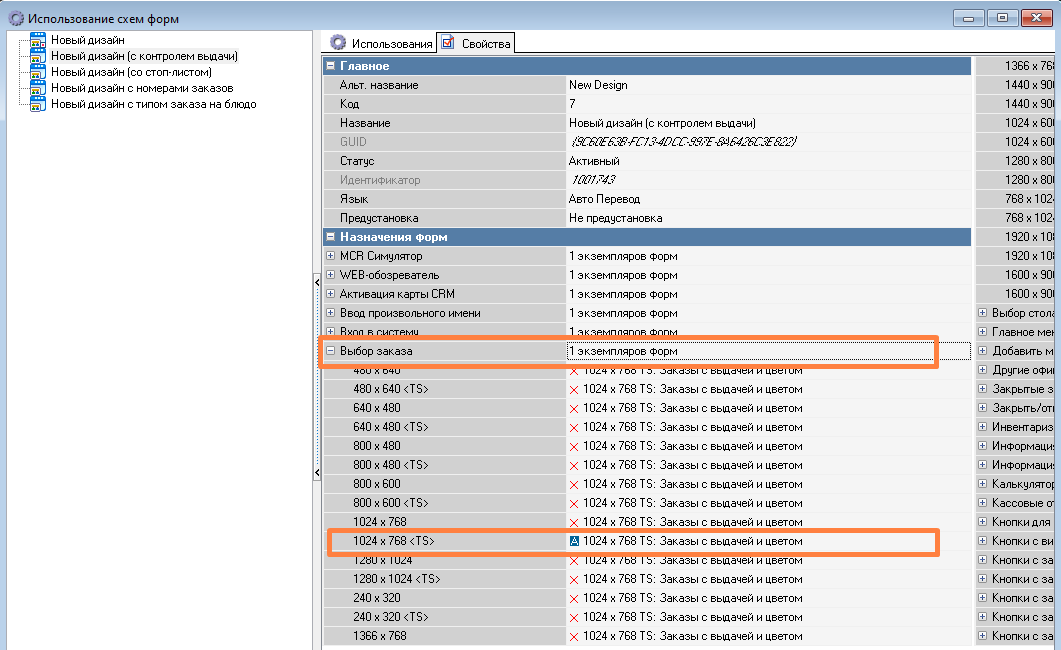Screen dimensions: 1061x650
Task: Click the upper splitter arrow to hide left panel
Action: click(317, 285)
